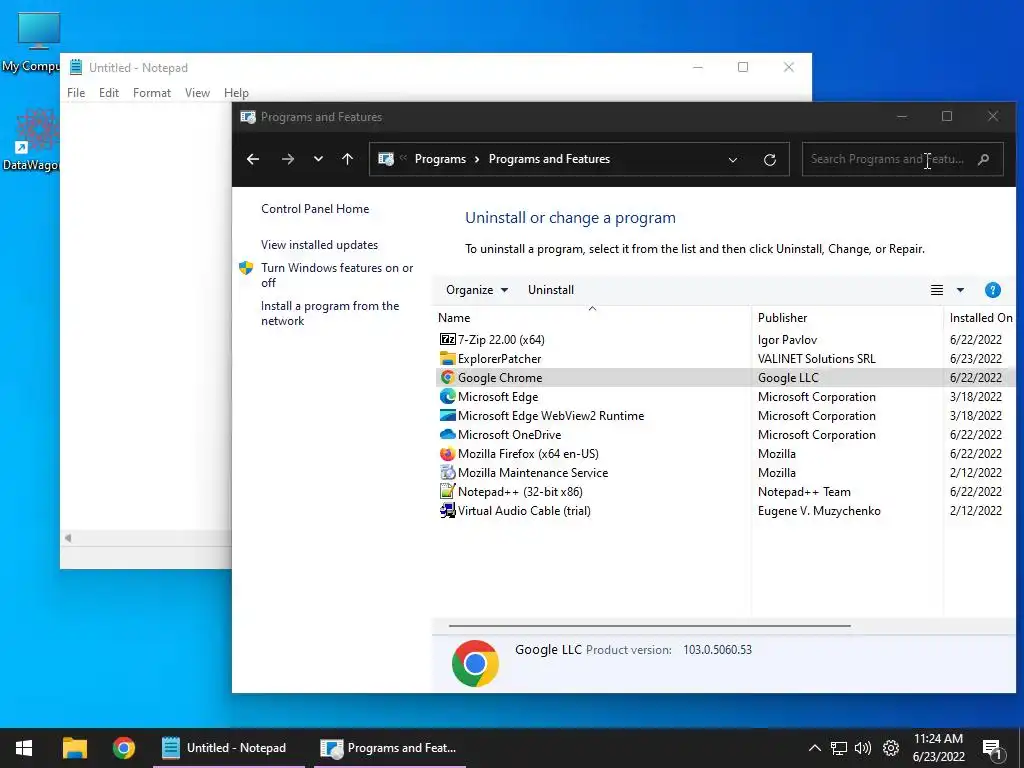1024x768 pixels.
Task: Click the Mozilla Firefox icon in list
Action: [x=447, y=453]
